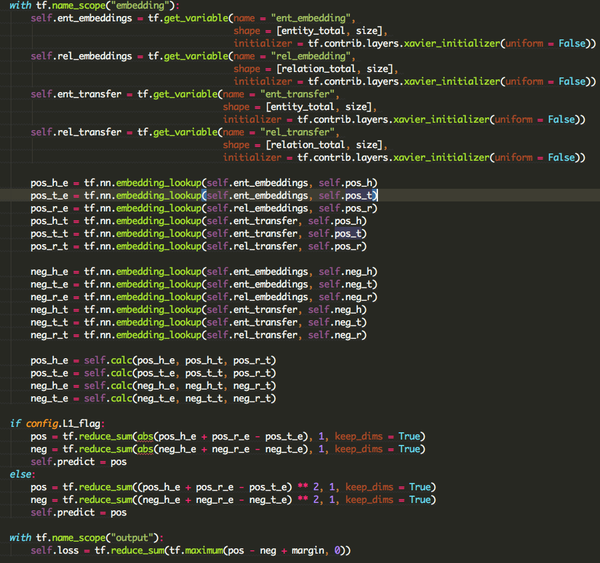Click pos_h_e embedding_lookup line

[204, 183]
